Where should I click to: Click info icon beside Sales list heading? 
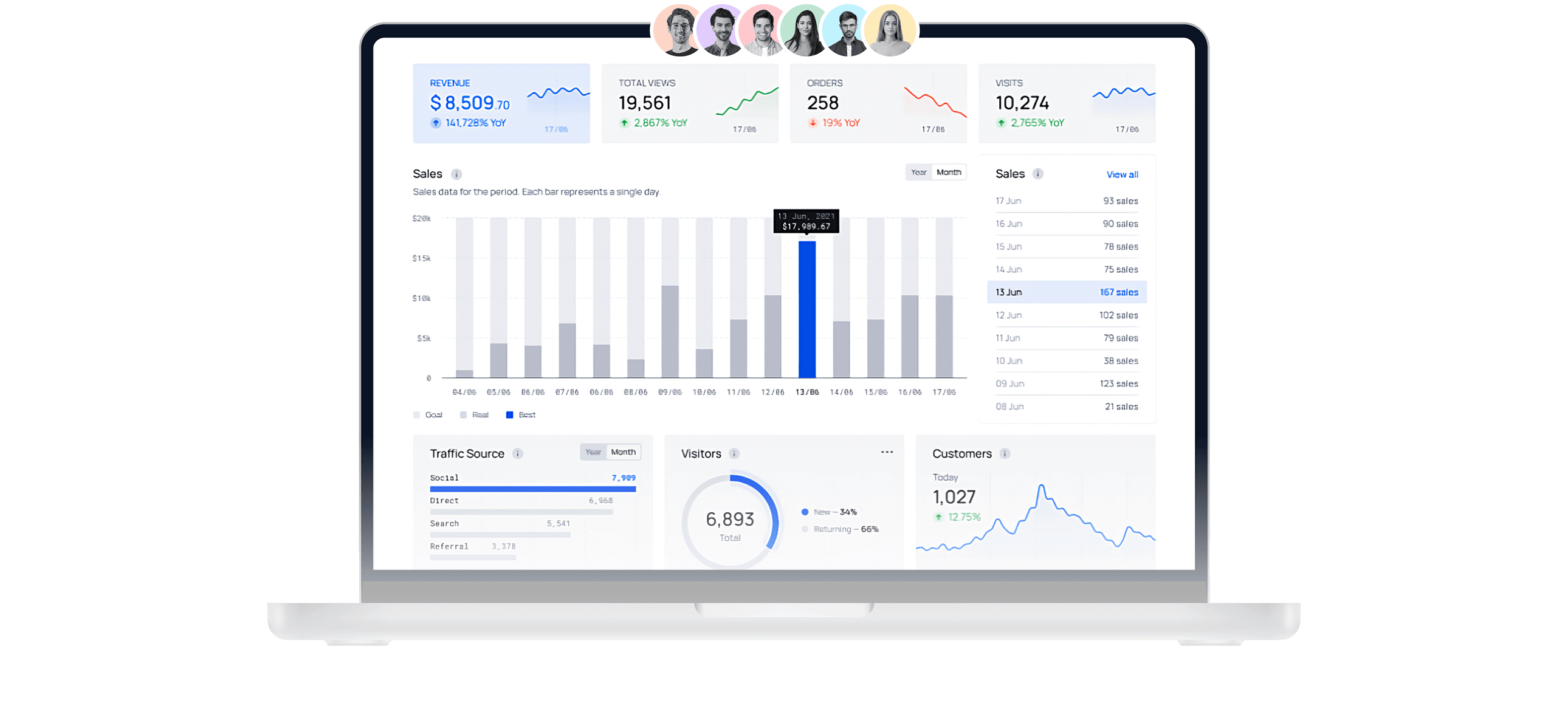tap(1038, 174)
